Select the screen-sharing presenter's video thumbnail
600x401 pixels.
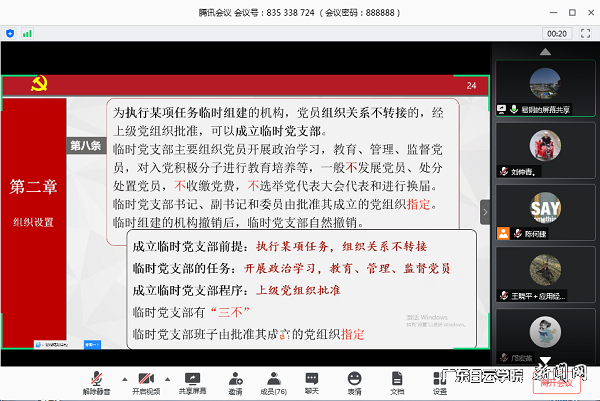tap(545, 86)
